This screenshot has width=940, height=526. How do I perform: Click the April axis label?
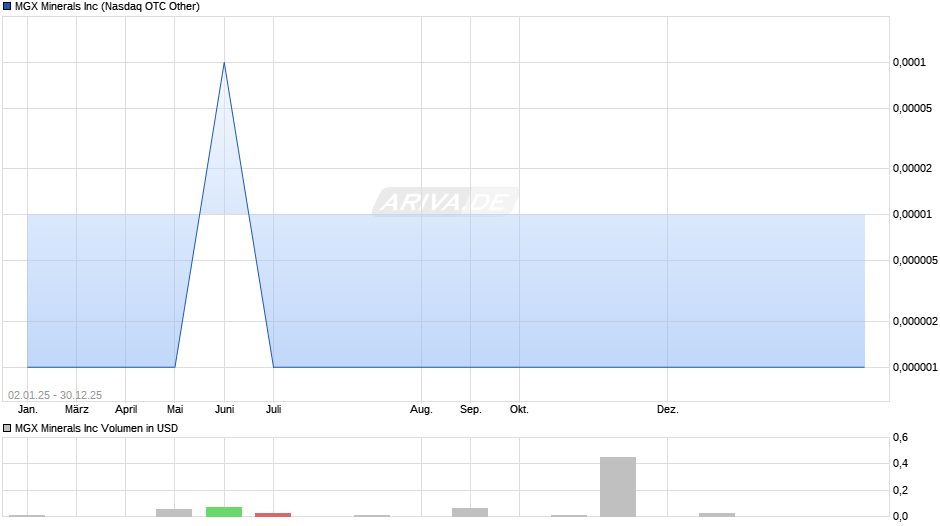tap(126, 410)
